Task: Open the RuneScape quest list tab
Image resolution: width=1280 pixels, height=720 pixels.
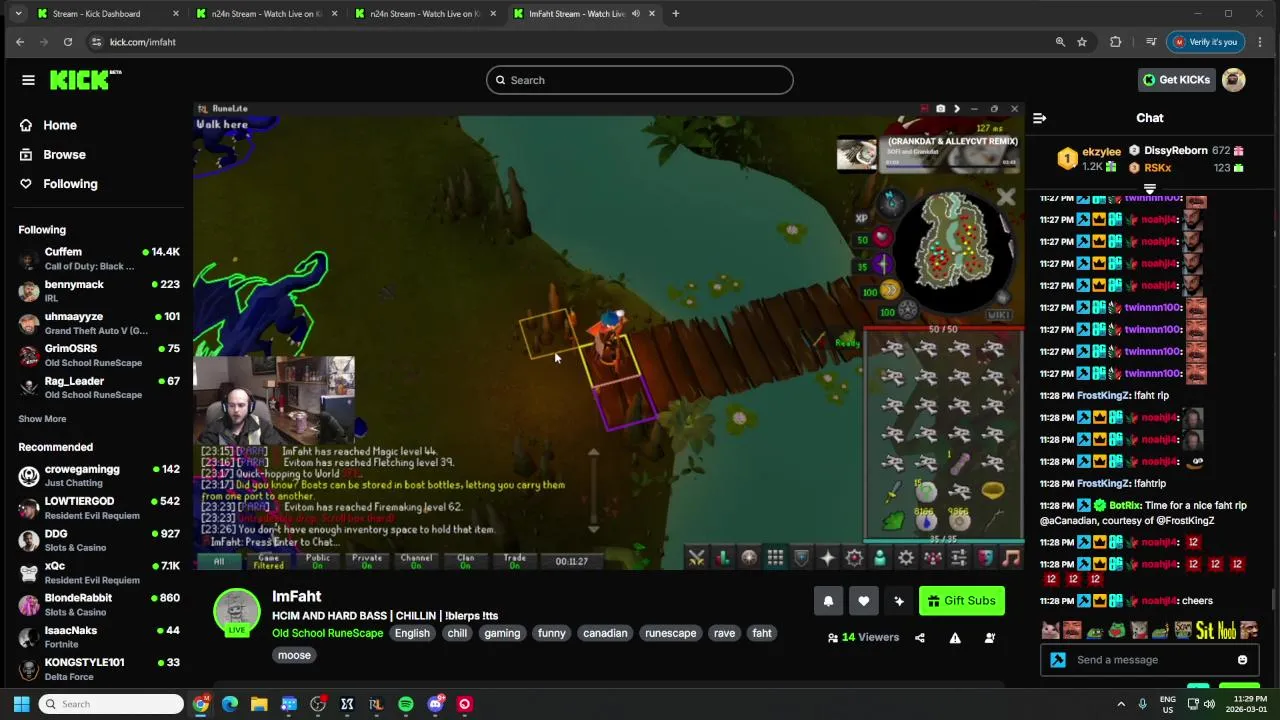Action: [x=749, y=558]
